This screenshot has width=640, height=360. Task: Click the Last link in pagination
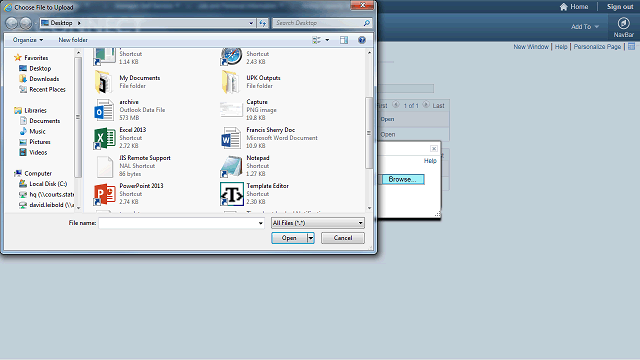tap(438, 106)
